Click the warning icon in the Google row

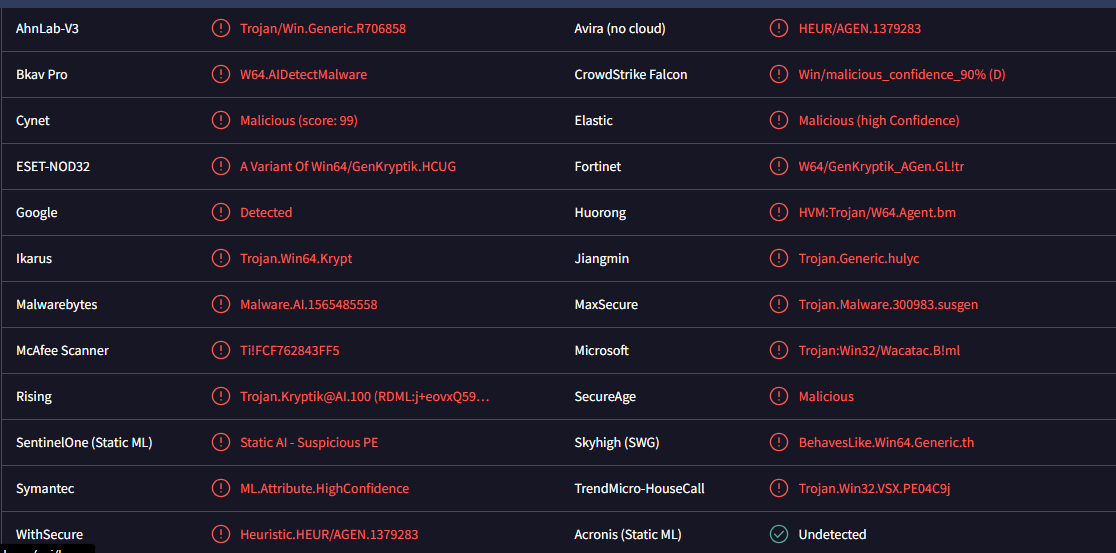221,212
